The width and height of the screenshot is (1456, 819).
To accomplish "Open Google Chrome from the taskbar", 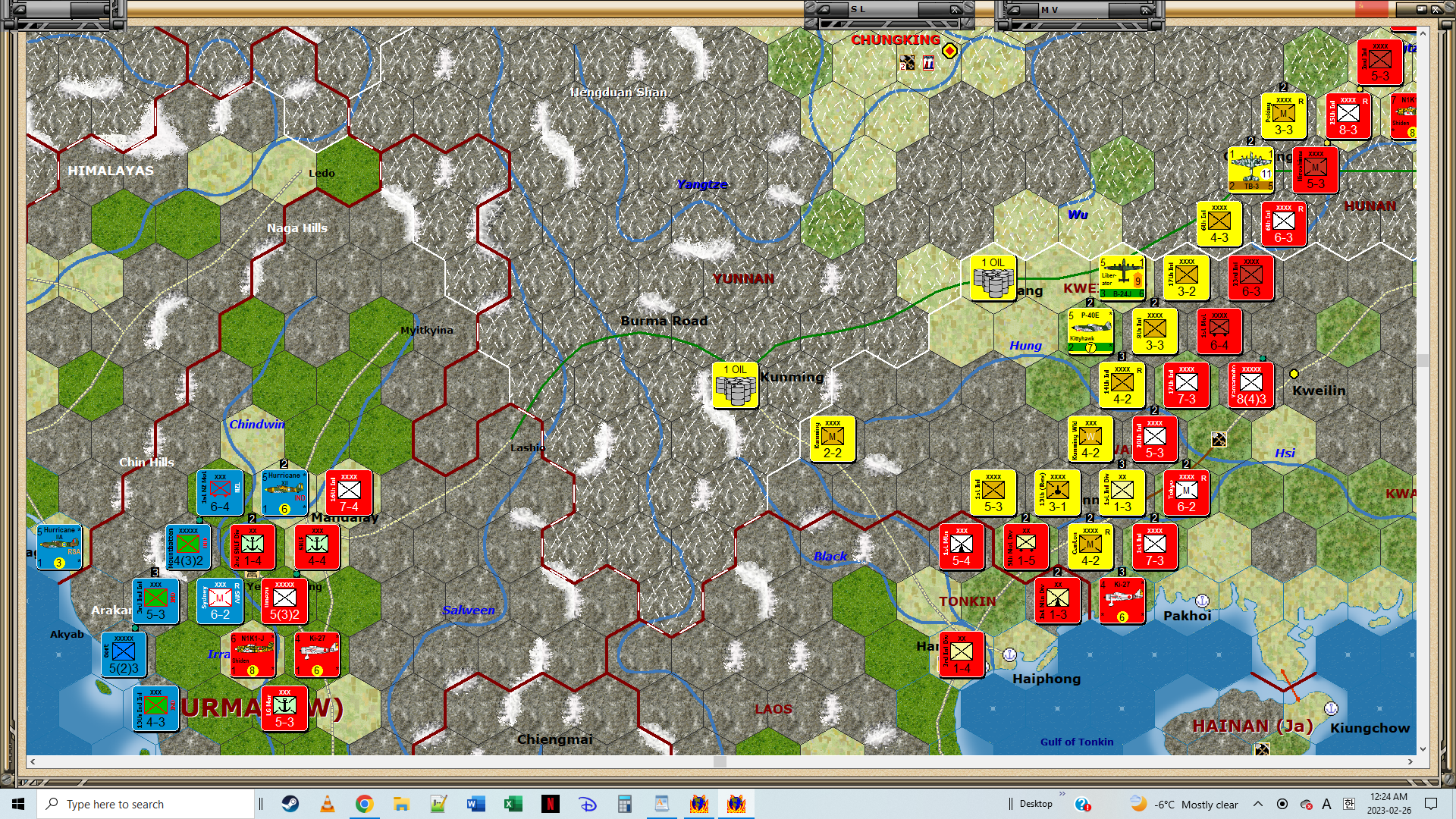I will click(365, 804).
